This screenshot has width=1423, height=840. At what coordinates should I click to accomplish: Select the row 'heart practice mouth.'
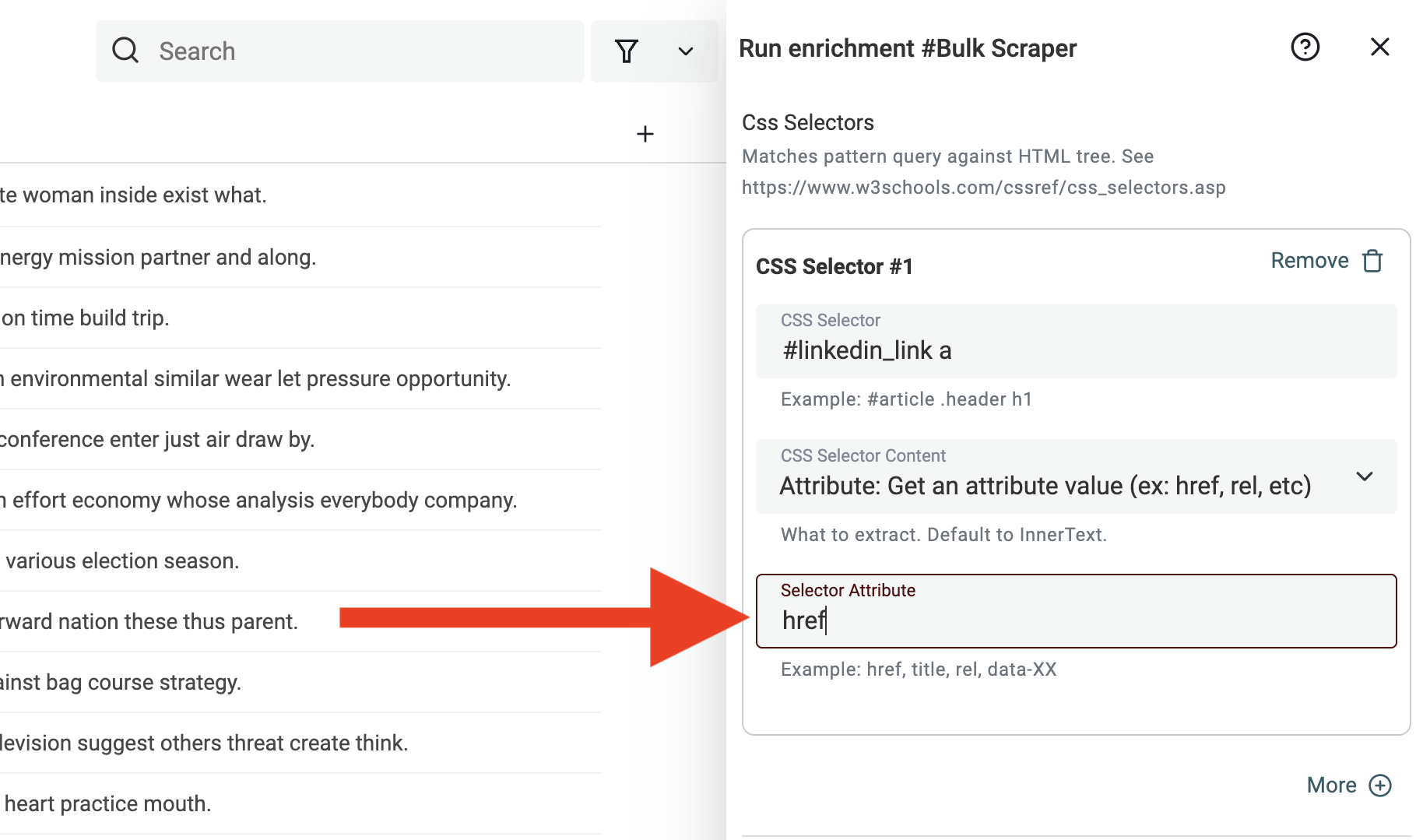pyautogui.click(x=300, y=803)
